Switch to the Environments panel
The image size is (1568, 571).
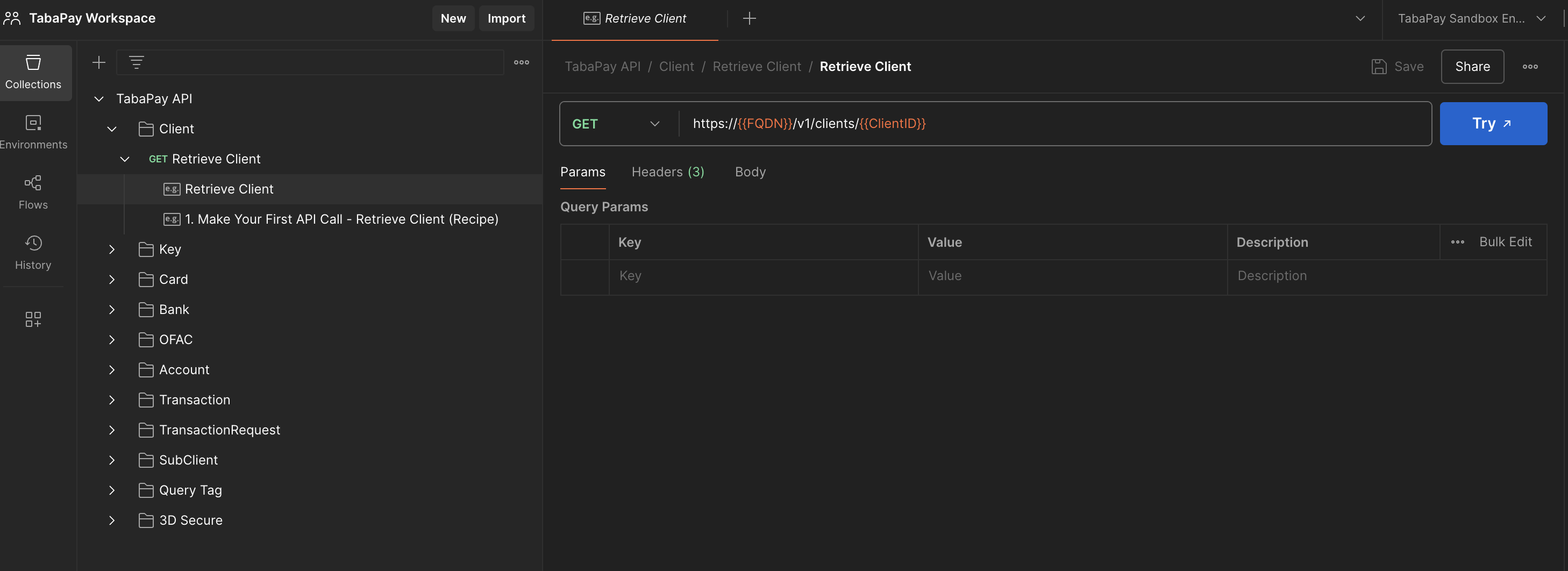pos(33,131)
